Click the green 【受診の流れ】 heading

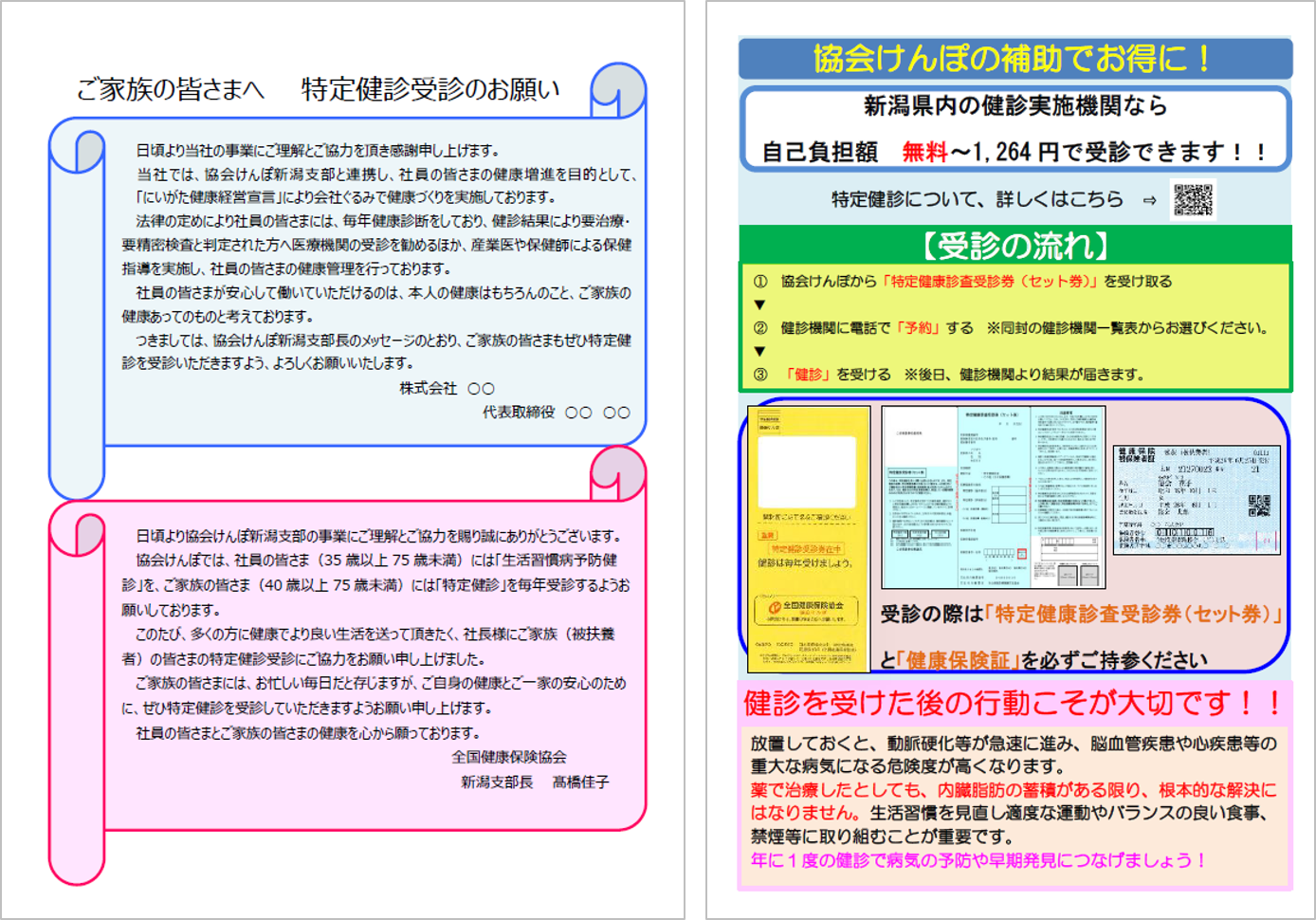1014,246
